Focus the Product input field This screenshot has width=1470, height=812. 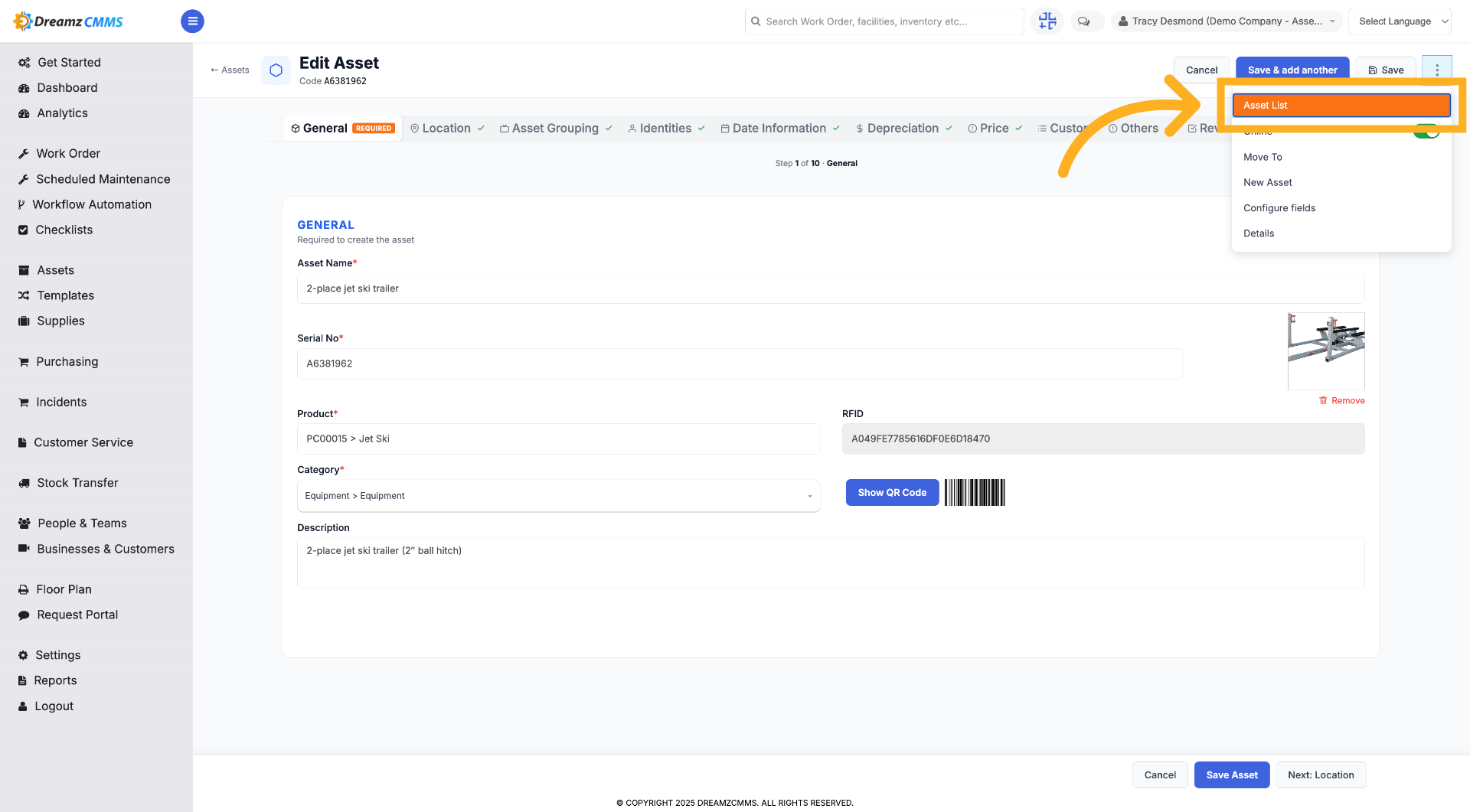coord(558,439)
